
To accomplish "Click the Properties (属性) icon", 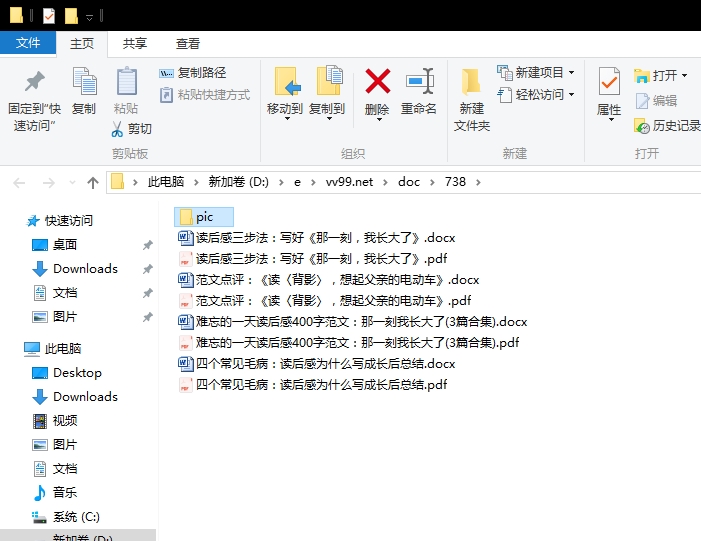I will [x=609, y=81].
